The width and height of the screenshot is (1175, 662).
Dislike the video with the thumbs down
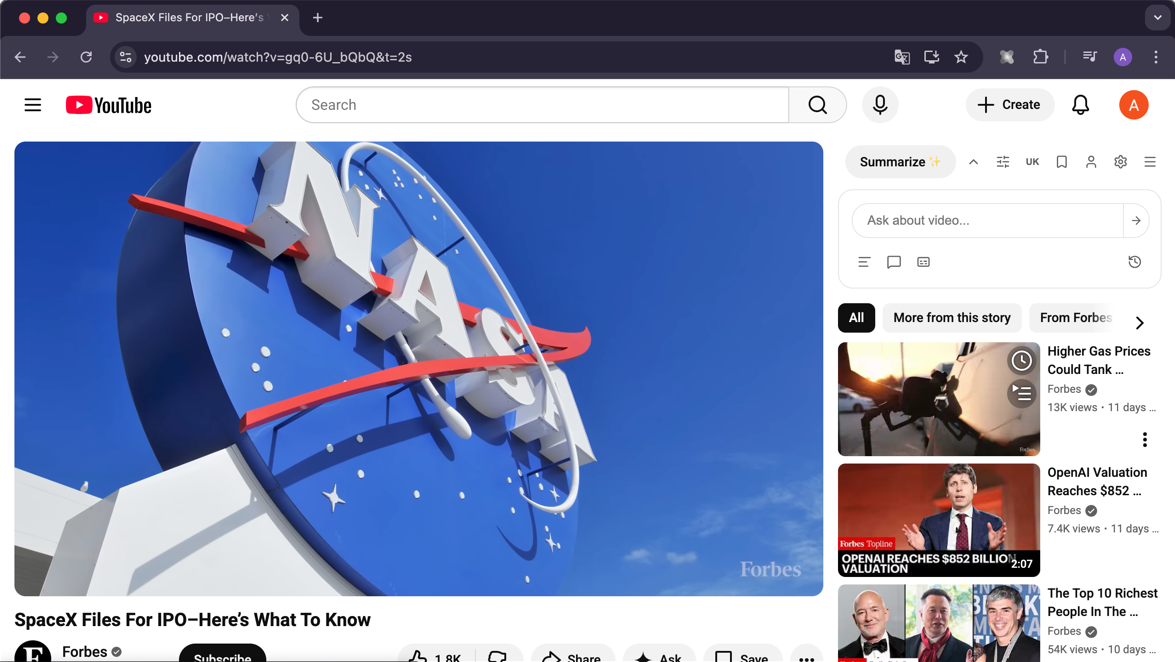[x=498, y=655]
